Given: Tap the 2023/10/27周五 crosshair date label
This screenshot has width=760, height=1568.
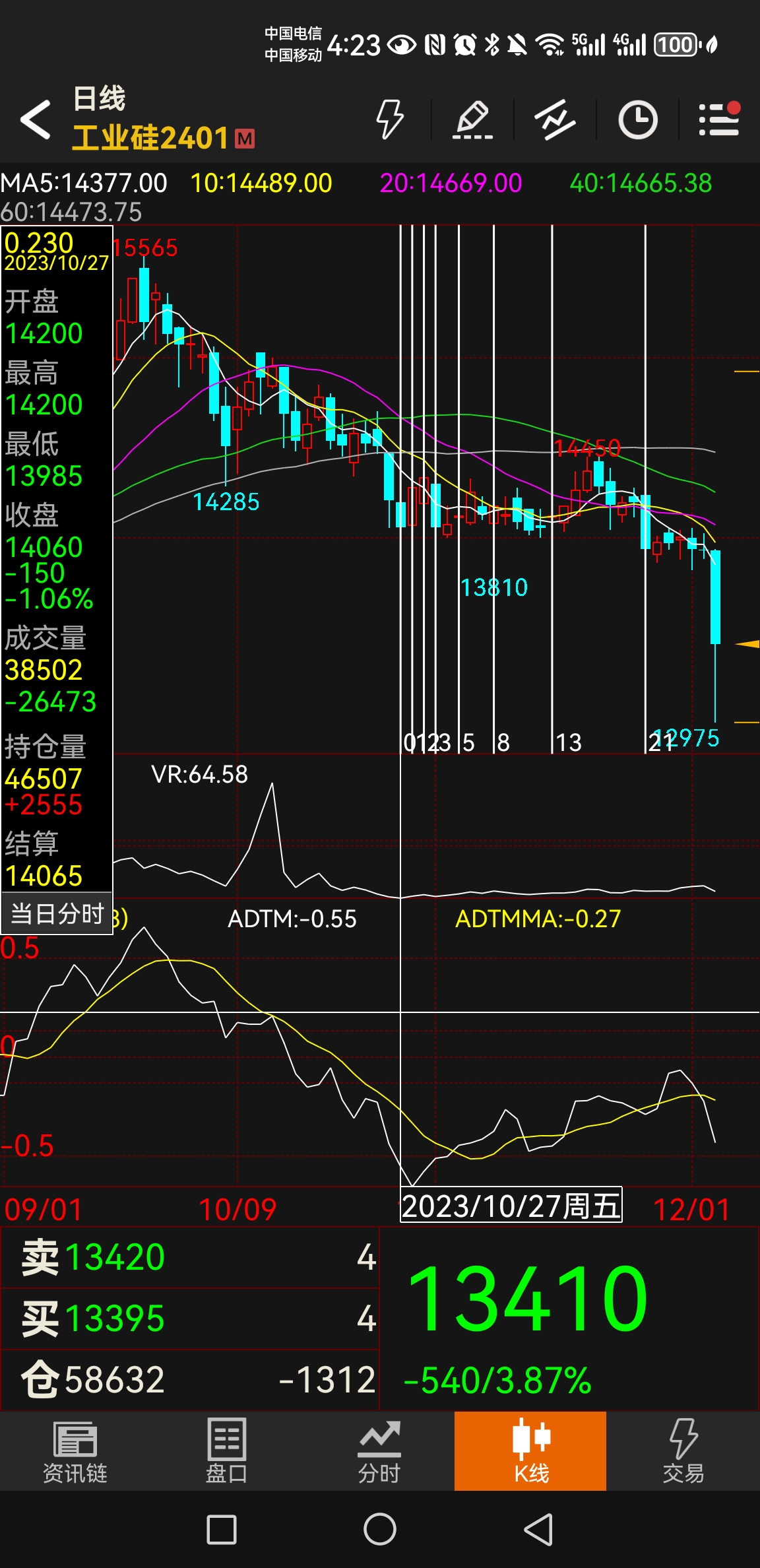Looking at the screenshot, I should click(x=511, y=1206).
